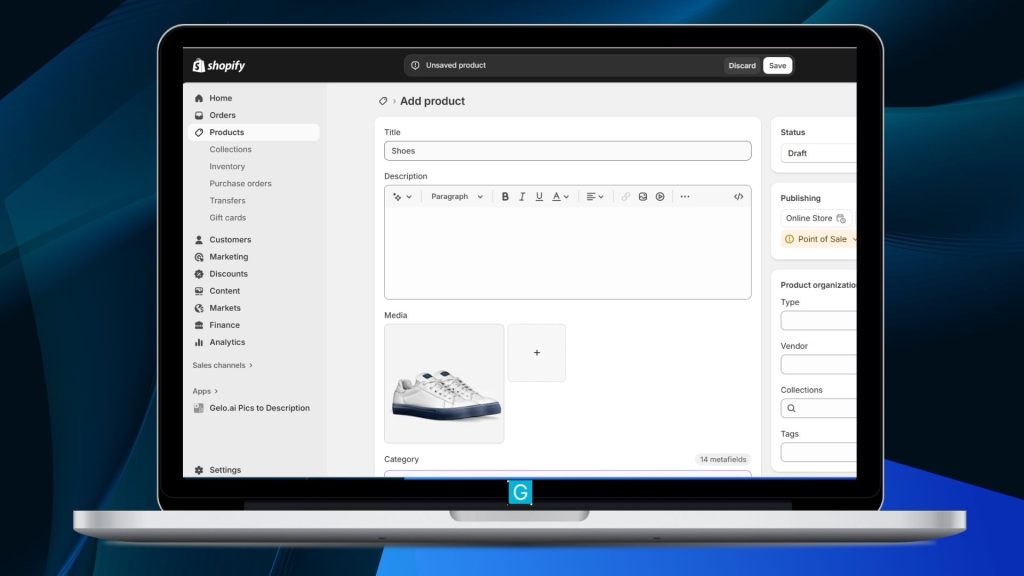Click the Discard button
This screenshot has height=576, width=1024.
[742, 66]
